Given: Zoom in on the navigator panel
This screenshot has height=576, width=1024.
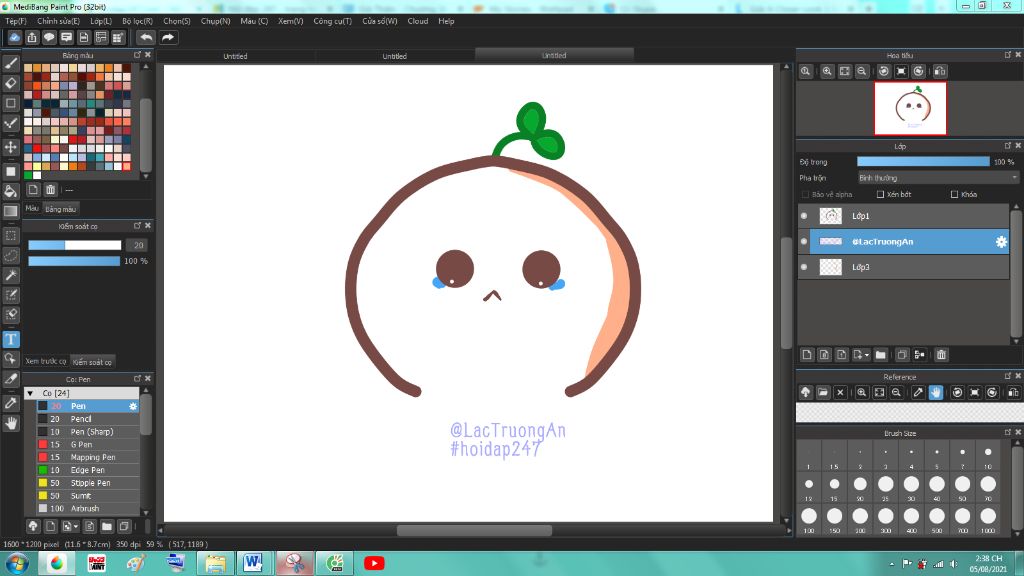Looking at the screenshot, I should [827, 71].
